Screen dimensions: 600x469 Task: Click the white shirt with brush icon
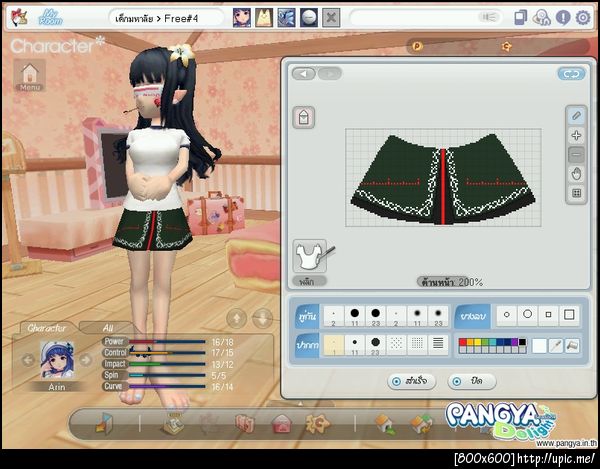point(311,256)
